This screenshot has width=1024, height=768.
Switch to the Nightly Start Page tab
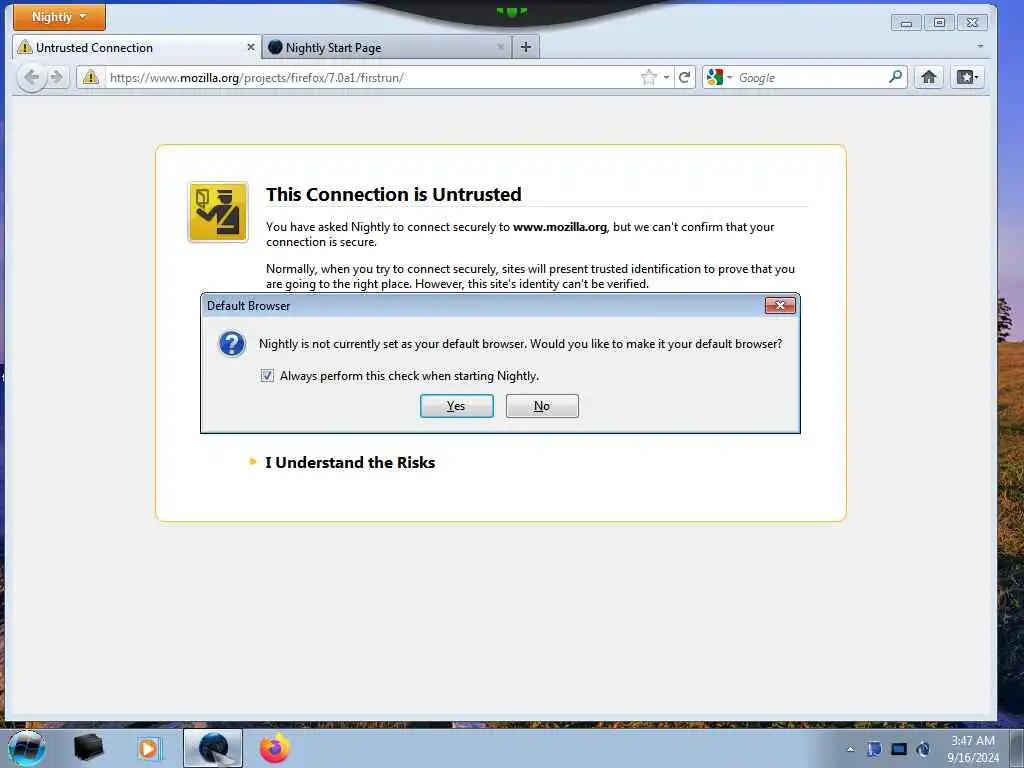click(387, 48)
